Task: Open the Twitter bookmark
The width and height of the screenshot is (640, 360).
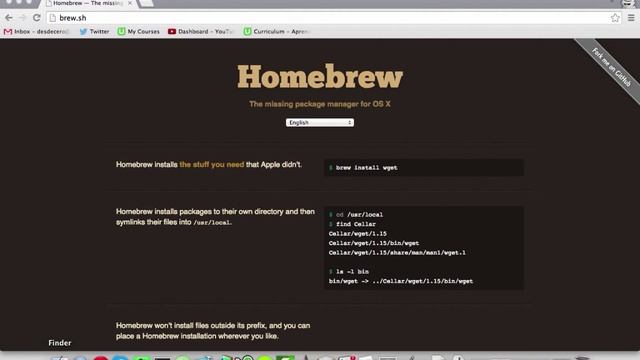Action: click(94, 31)
